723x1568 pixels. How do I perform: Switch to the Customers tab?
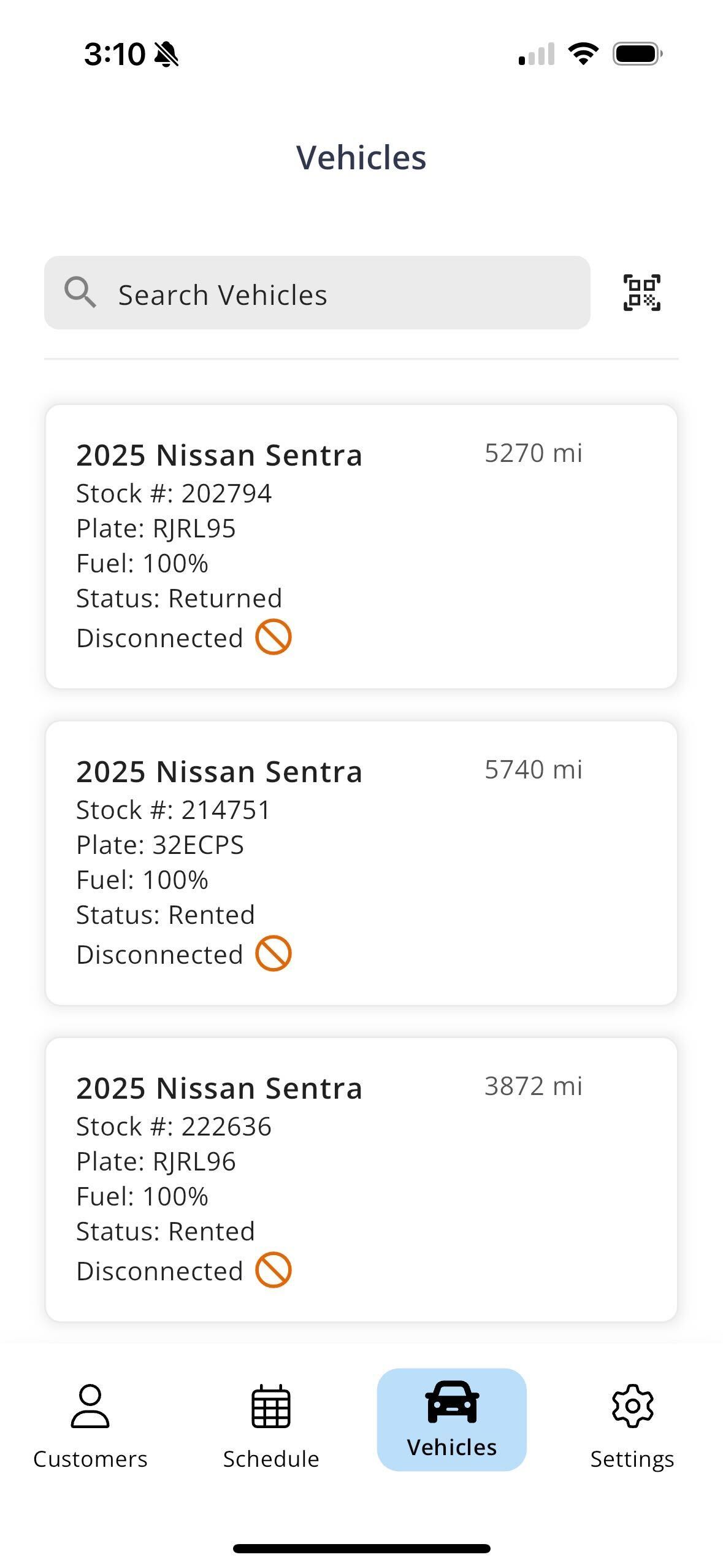coord(90,1426)
